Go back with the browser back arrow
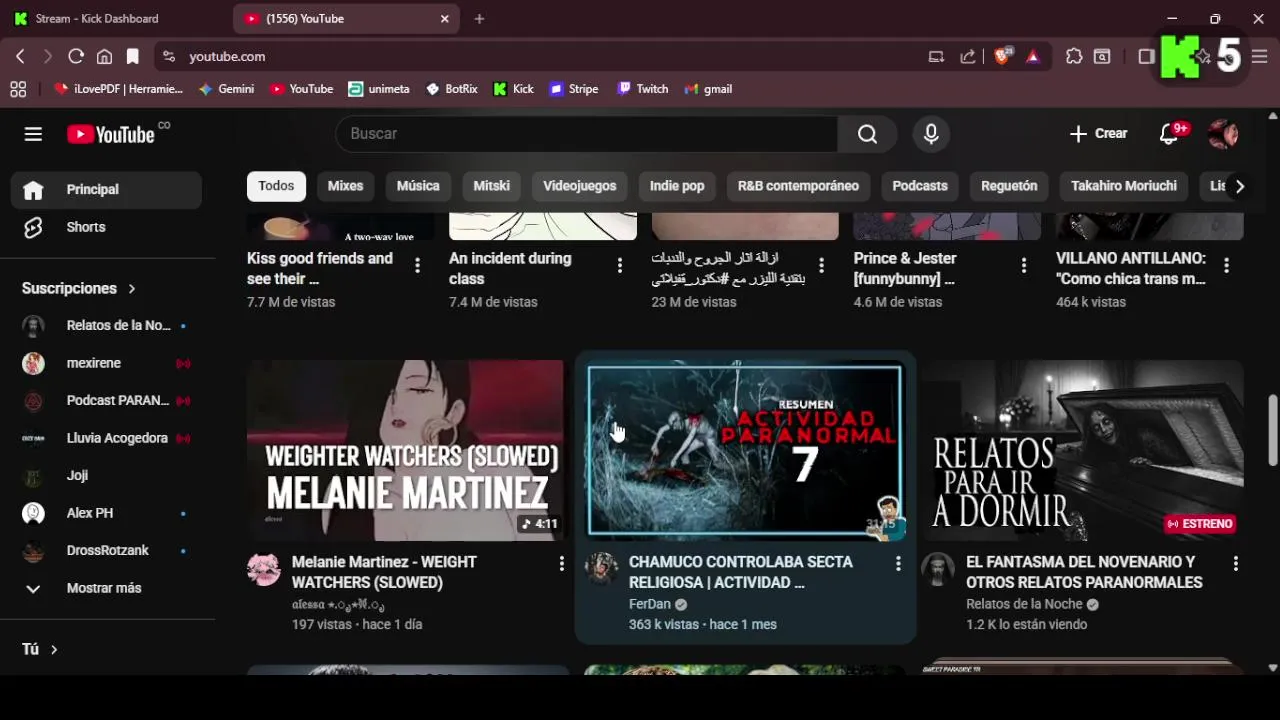This screenshot has width=1280, height=720. click(20, 57)
